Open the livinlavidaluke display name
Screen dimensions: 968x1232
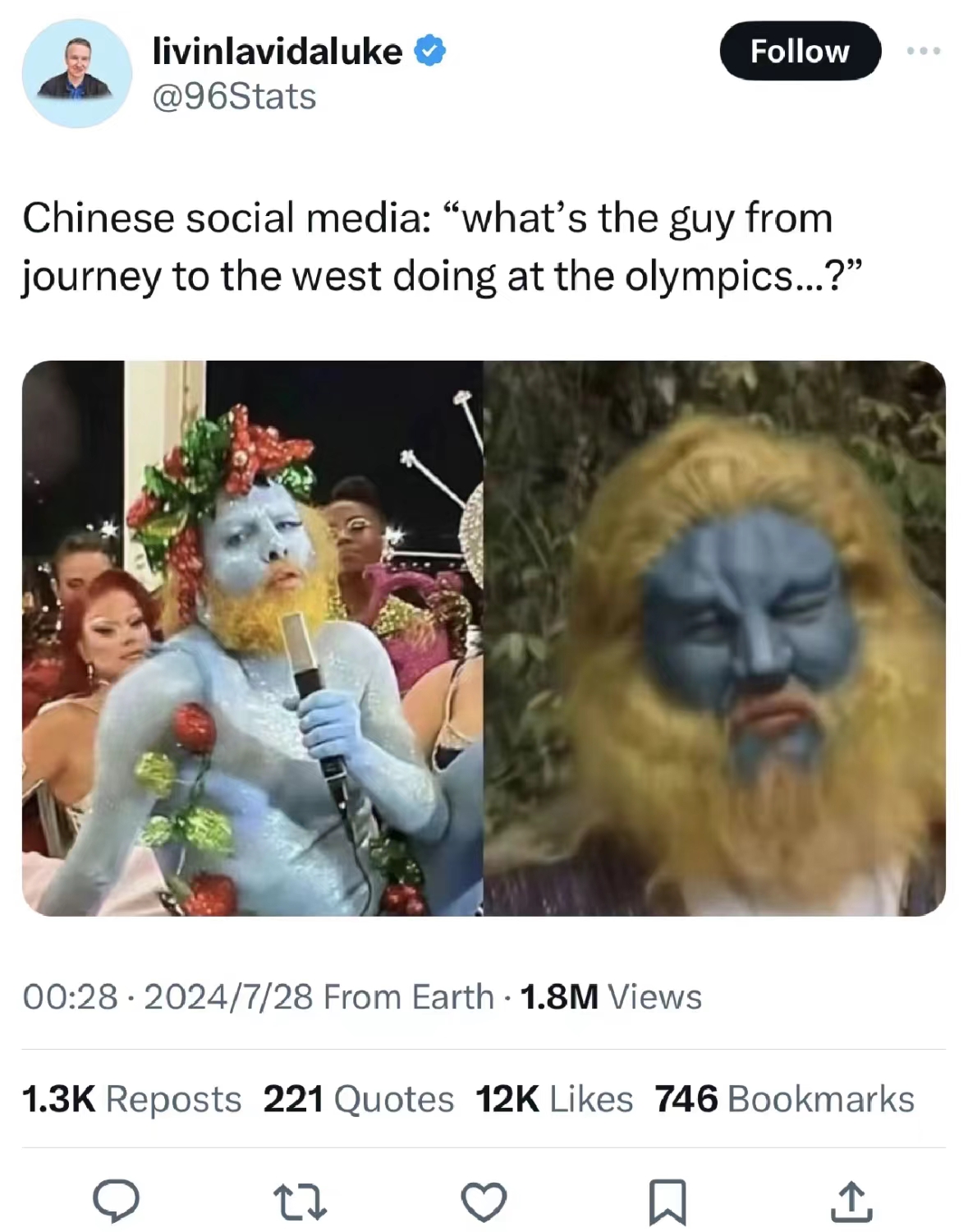pyautogui.click(x=278, y=51)
